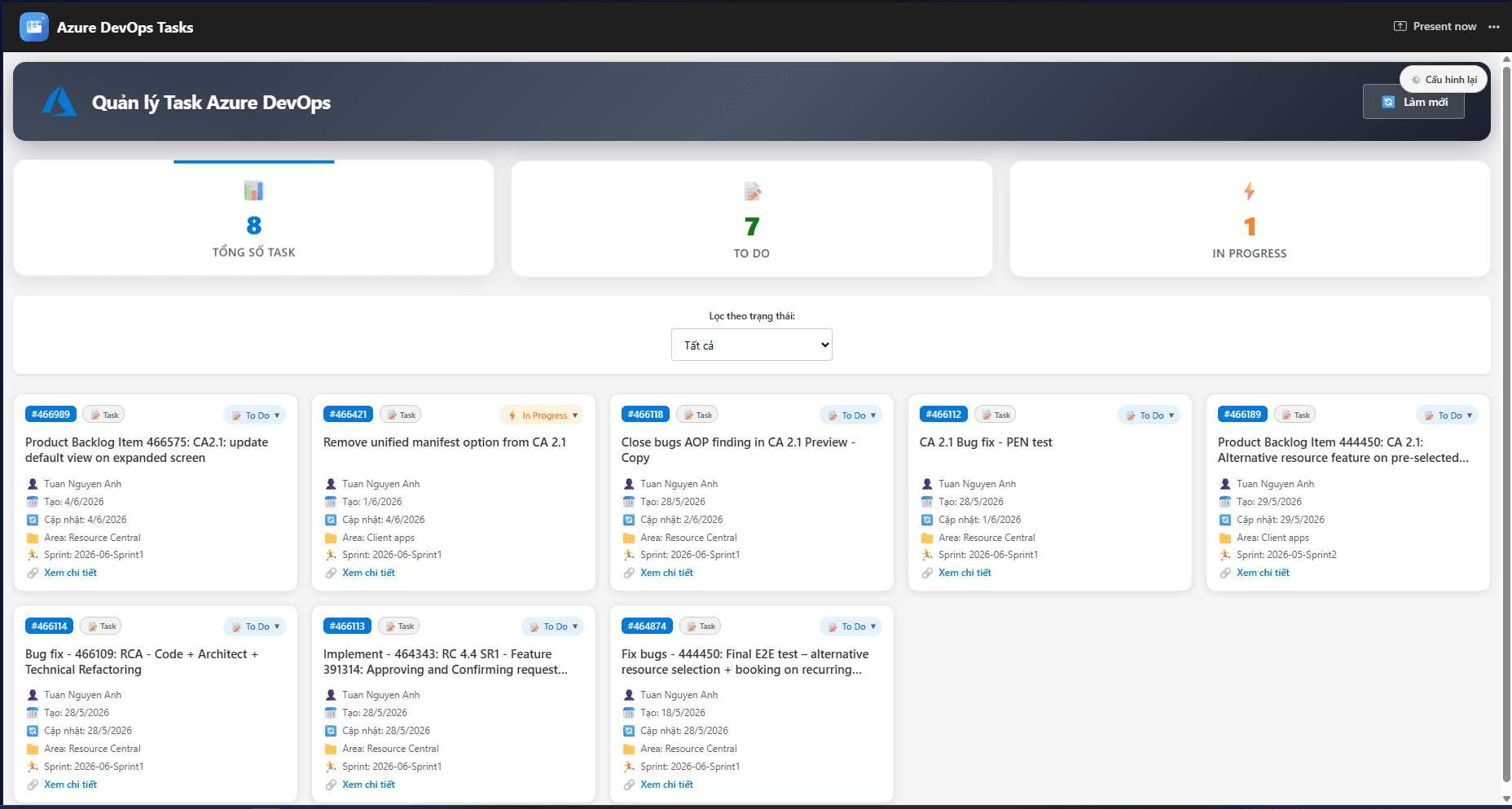Click Area folder icon on task #466112
Viewport: 1512px width, 809px height.
coord(927,538)
